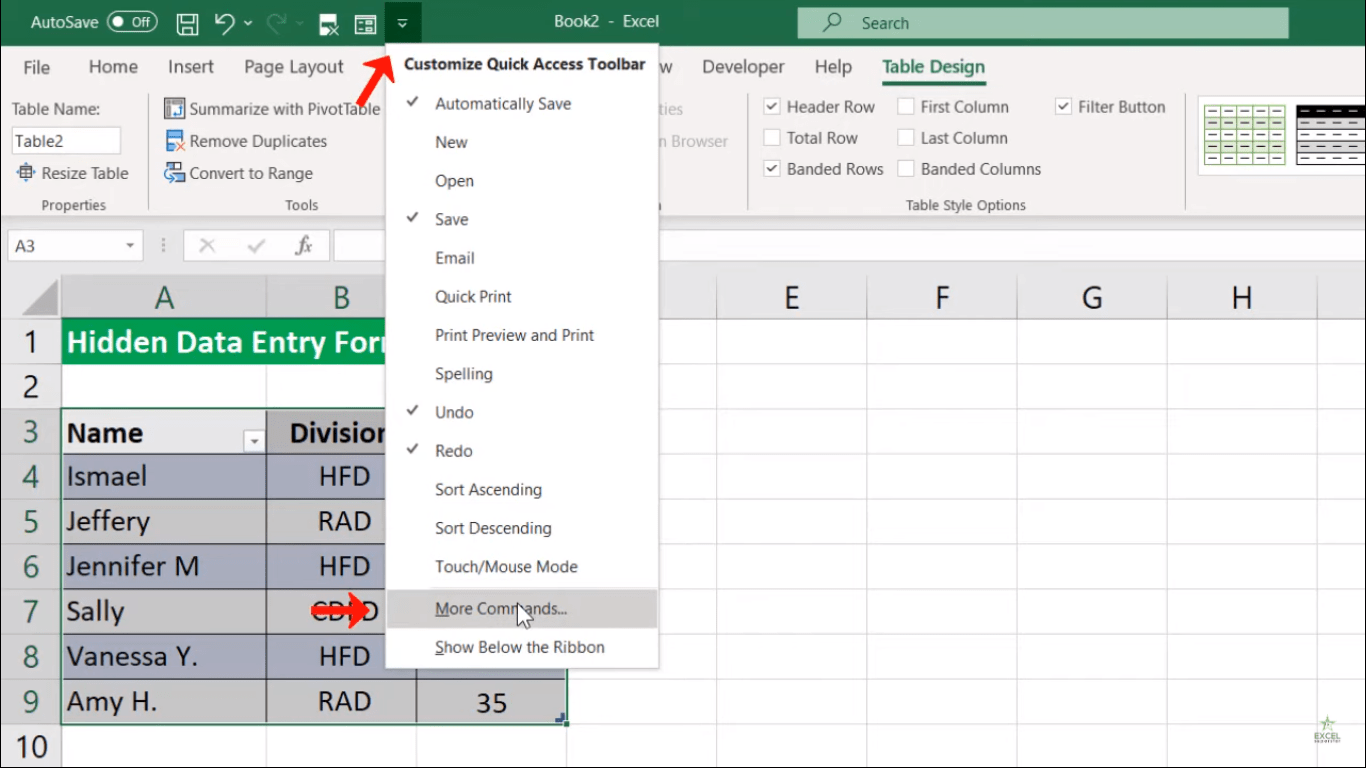
Task: Click Show Below the Ribbon menu entry
Action: pyautogui.click(x=519, y=647)
